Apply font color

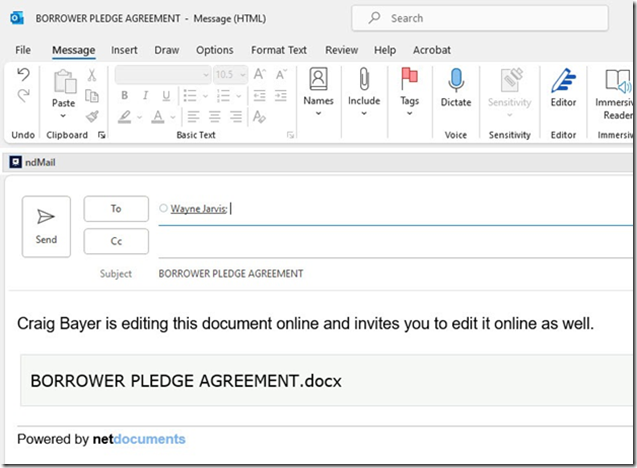click(x=158, y=117)
